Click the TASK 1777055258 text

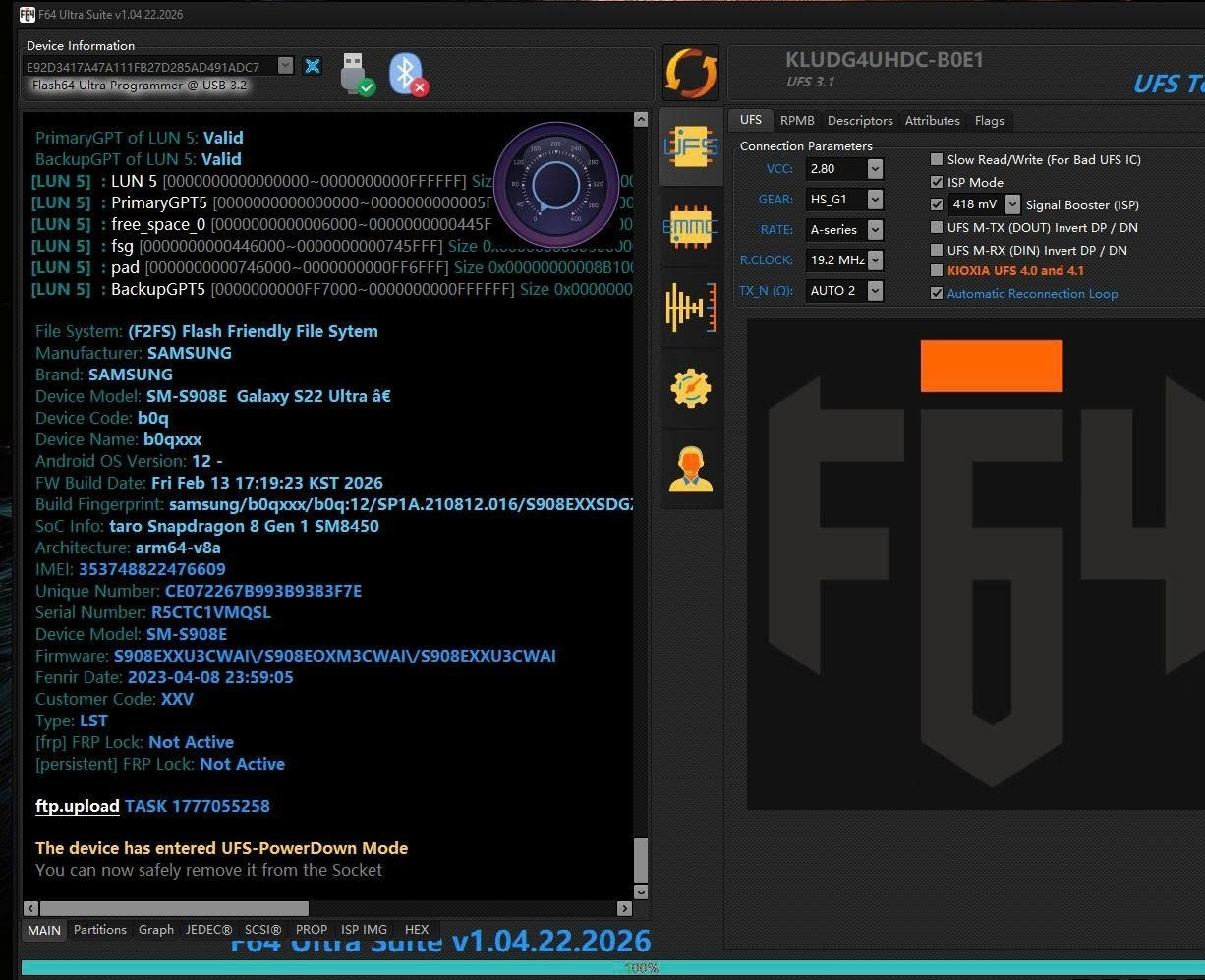point(198,806)
